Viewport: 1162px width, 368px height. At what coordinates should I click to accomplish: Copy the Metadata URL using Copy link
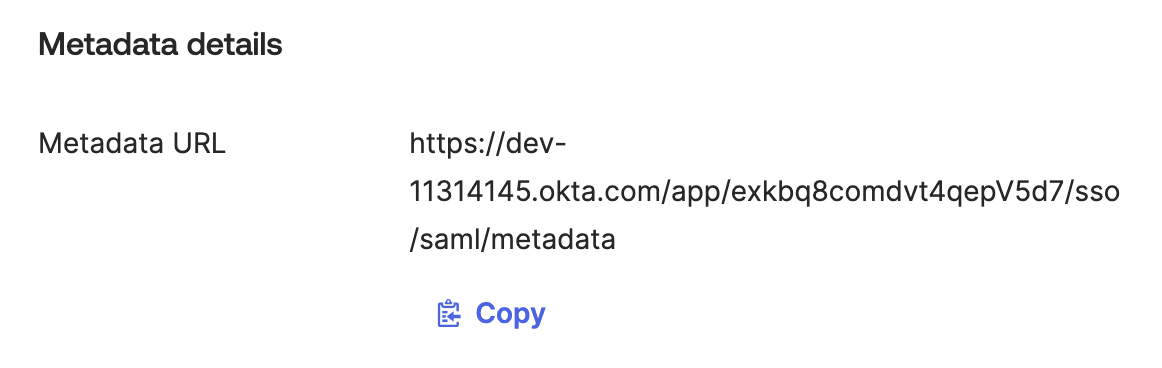(x=491, y=314)
